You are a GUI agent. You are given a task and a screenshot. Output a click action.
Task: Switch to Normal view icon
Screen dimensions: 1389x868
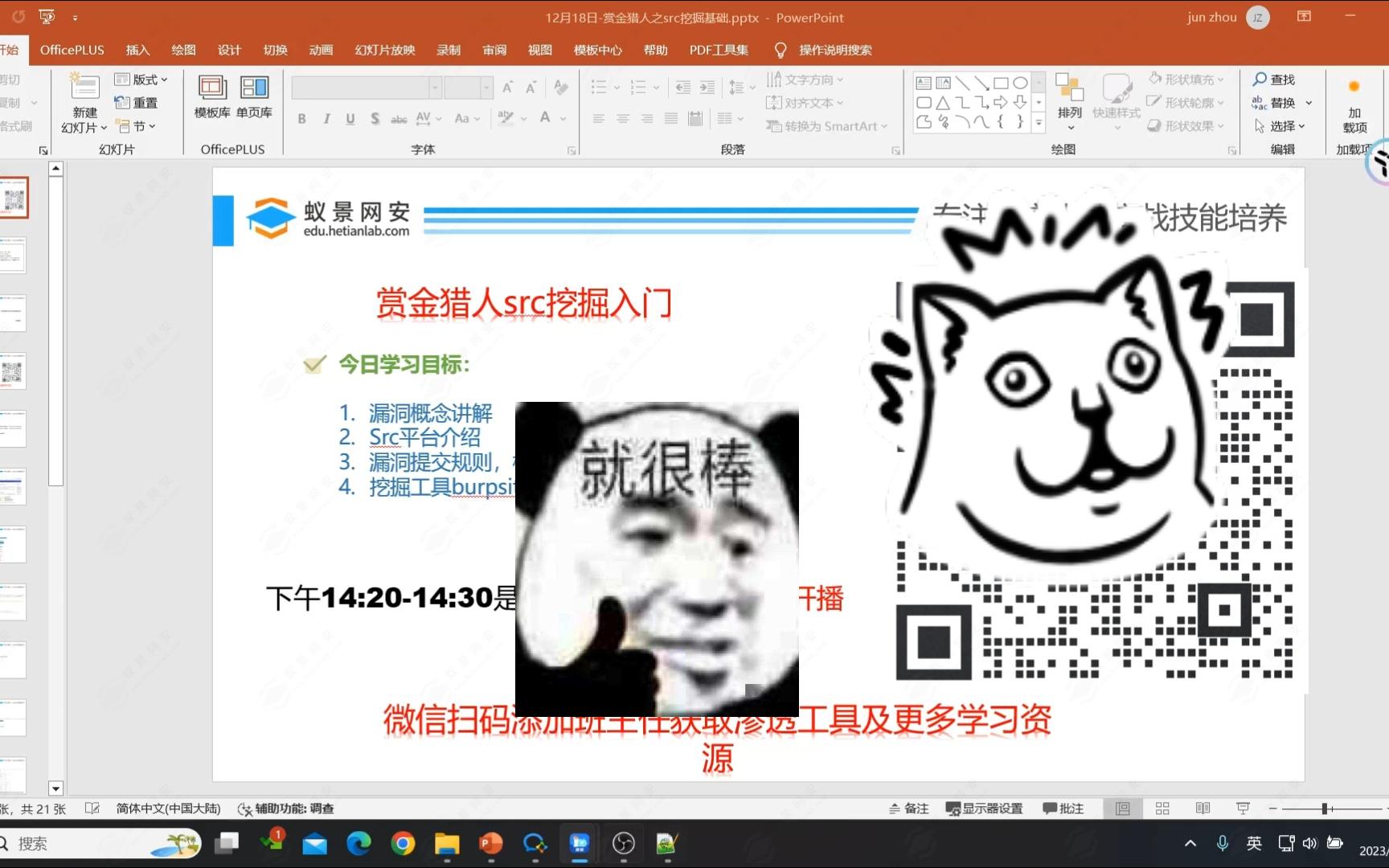1123,809
